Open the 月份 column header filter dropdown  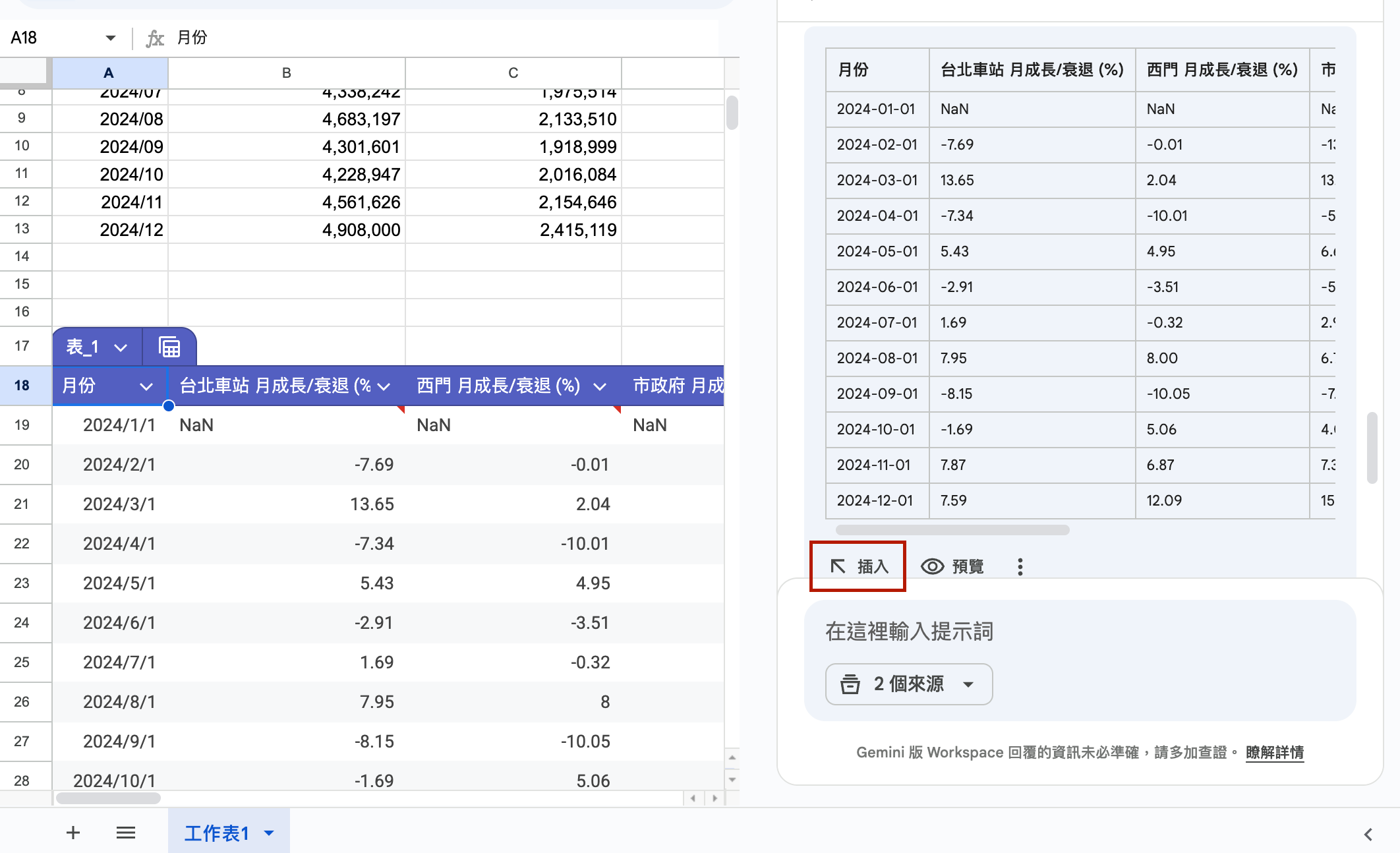click(x=146, y=386)
